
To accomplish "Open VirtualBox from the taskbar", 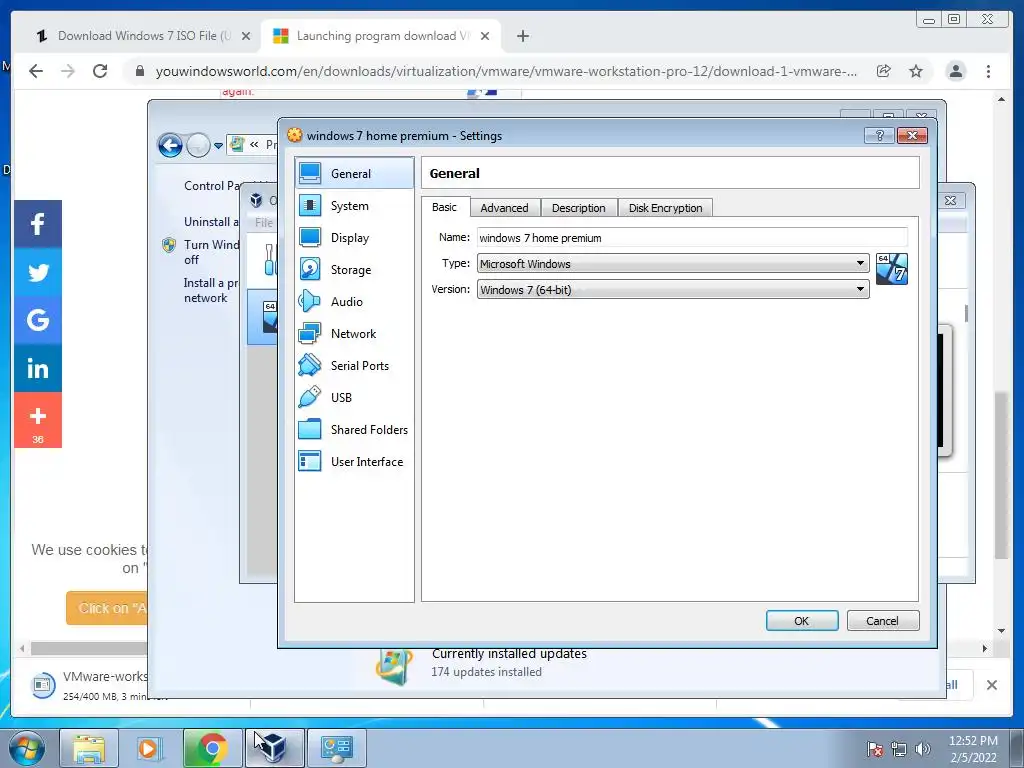I will (274, 748).
